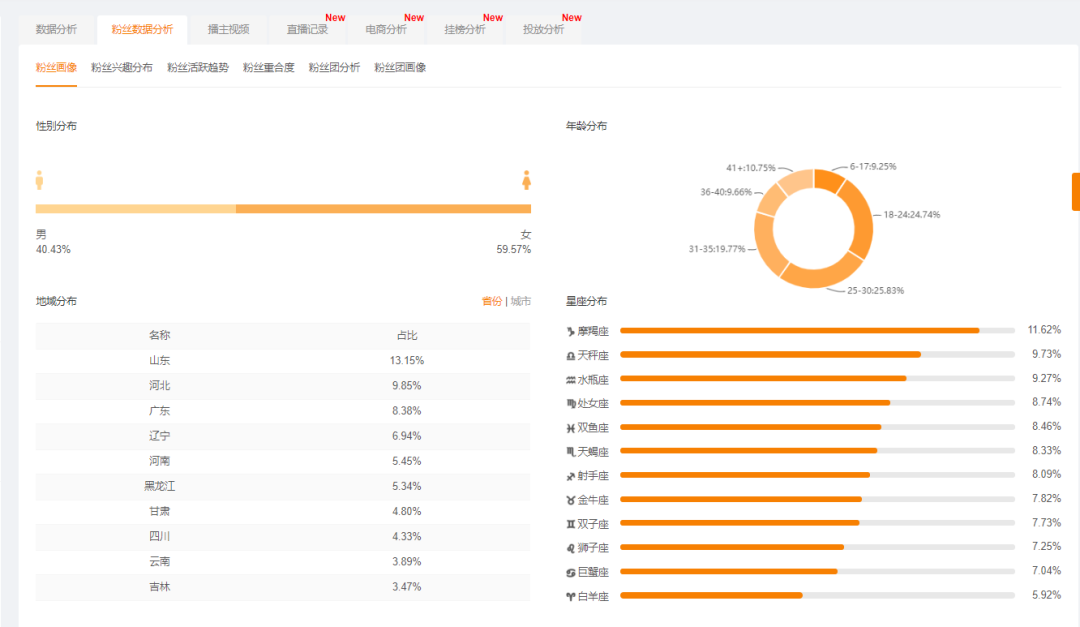Click the 金牛座 Taurus icon
The image size is (1080, 627).
[570, 500]
